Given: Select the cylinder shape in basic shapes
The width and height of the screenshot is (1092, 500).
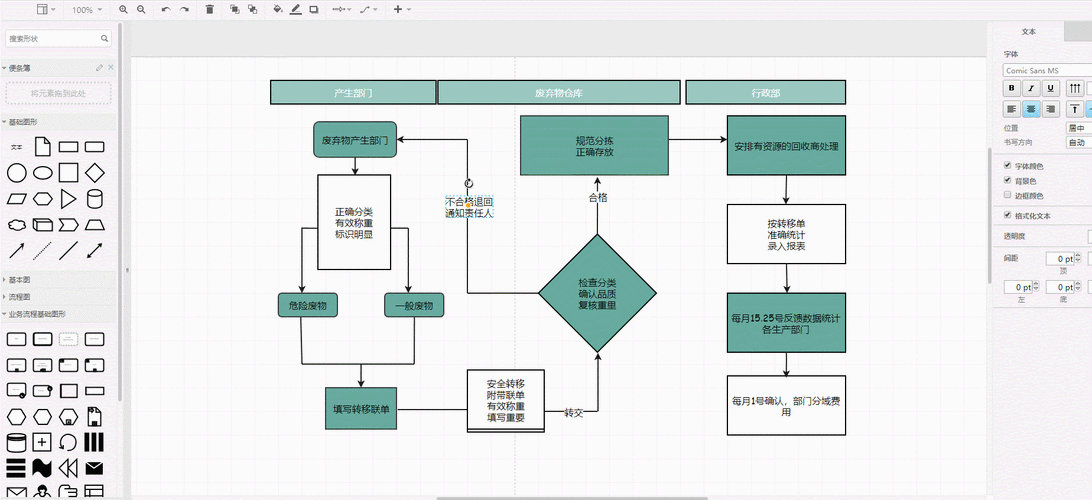Looking at the screenshot, I should point(95,199).
